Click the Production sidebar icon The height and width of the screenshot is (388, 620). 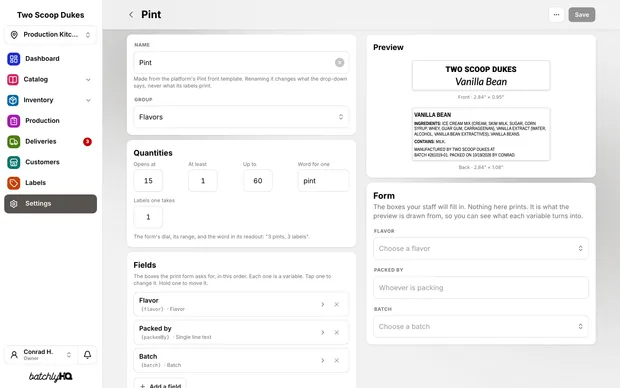[x=14, y=121]
